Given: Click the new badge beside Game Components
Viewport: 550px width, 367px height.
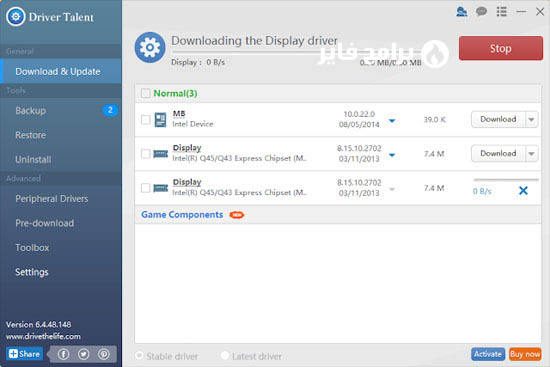Looking at the screenshot, I should [237, 215].
